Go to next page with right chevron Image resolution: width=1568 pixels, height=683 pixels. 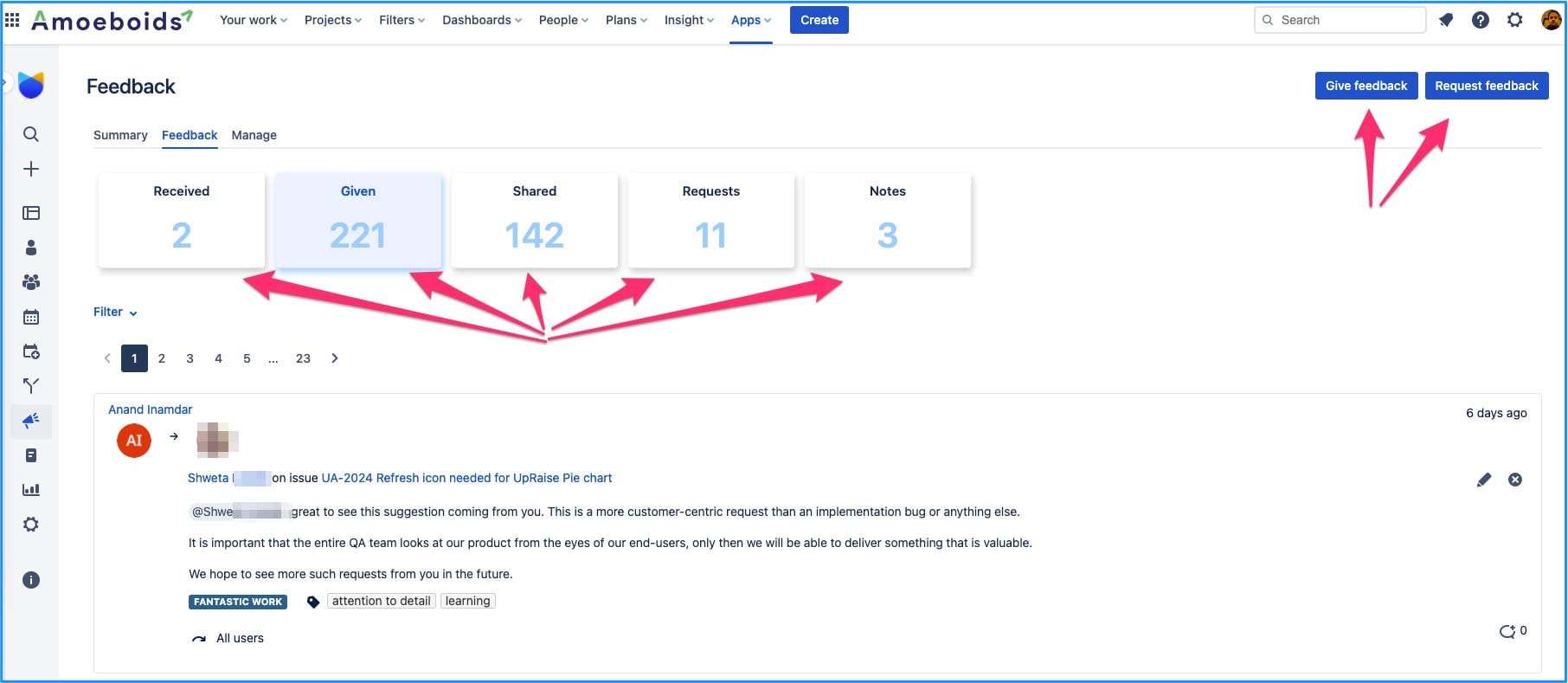pyautogui.click(x=335, y=358)
